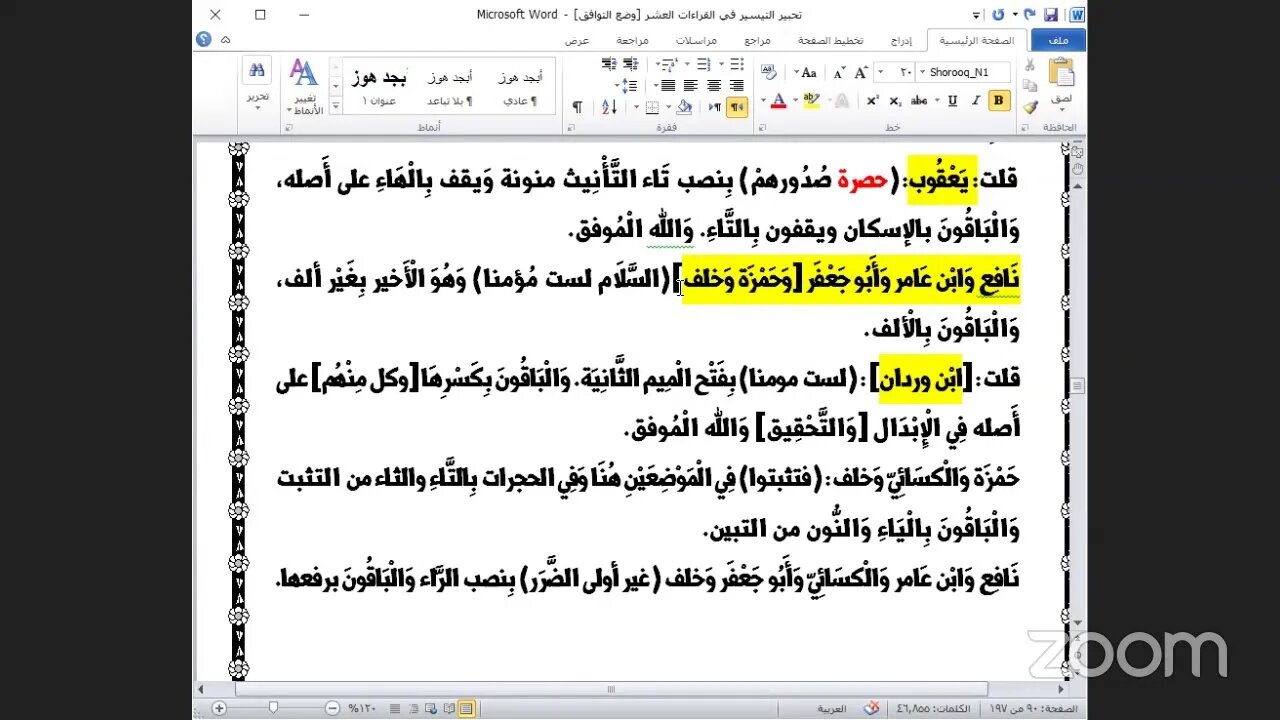Click the Paste clipboard icon
This screenshot has width=1280, height=720.
pos(1060,72)
